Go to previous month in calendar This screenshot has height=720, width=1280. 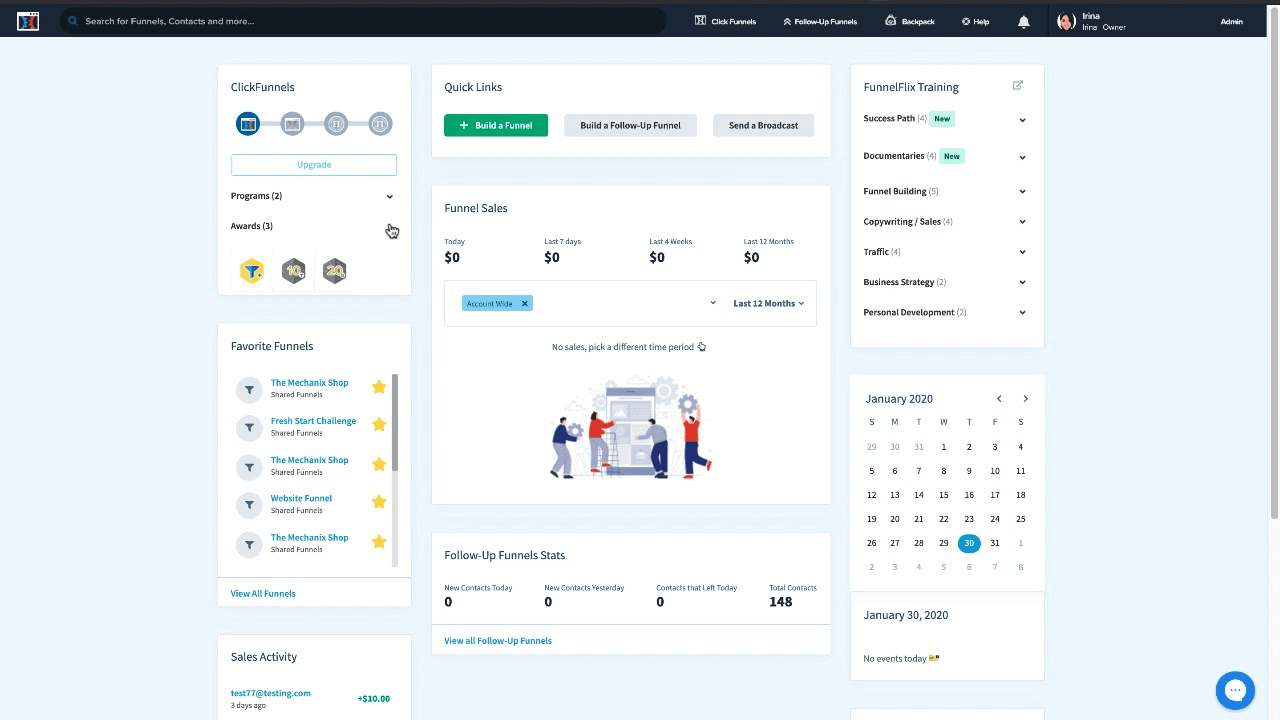(998, 399)
